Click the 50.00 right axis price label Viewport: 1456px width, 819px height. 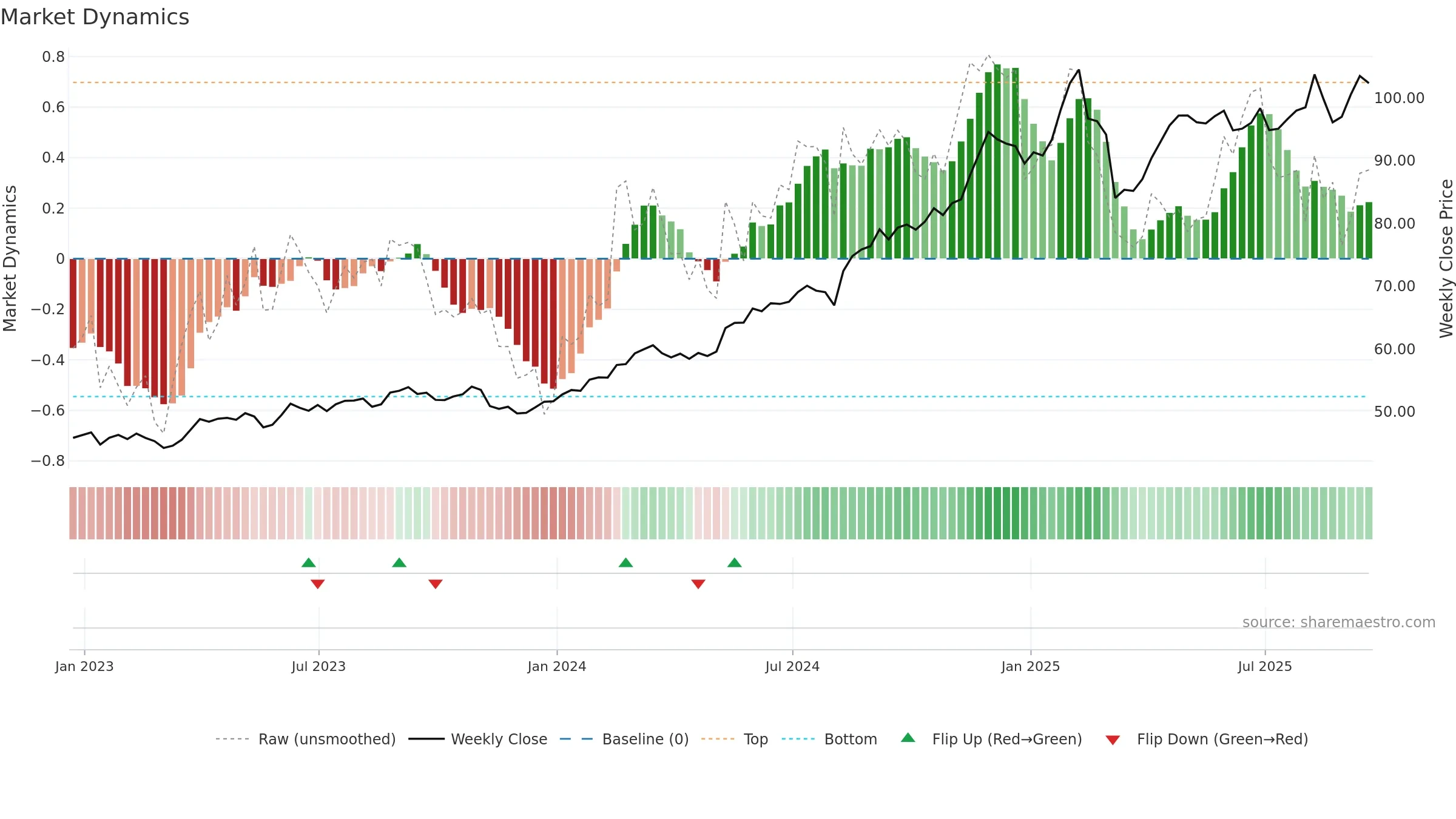[x=1395, y=411]
